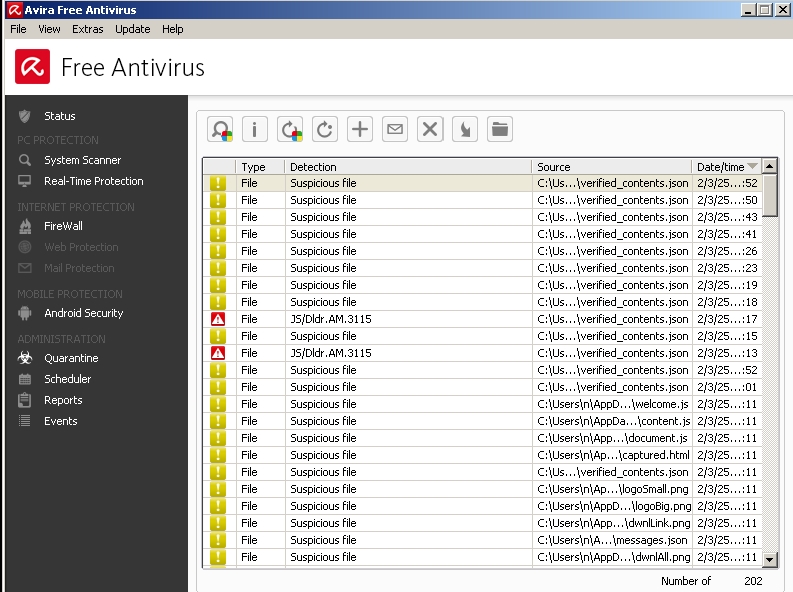
Task: Select the row dated 2/3/25...:15
Action: (482, 336)
